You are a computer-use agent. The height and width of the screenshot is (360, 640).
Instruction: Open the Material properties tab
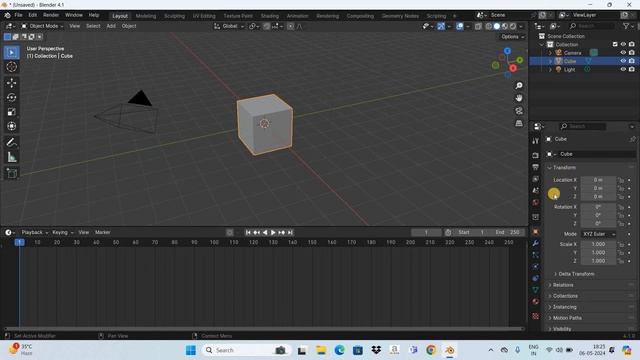[x=536, y=302]
